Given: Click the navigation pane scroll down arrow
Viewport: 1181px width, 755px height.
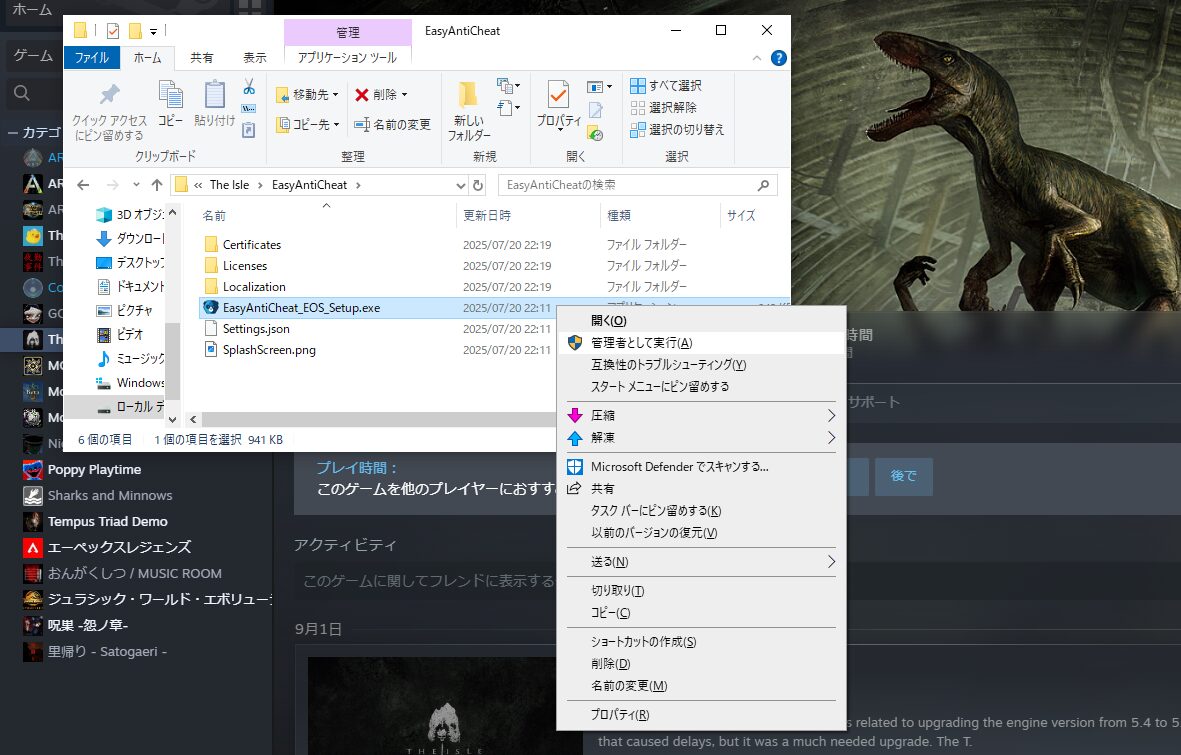Looking at the screenshot, I should pyautogui.click(x=172, y=420).
